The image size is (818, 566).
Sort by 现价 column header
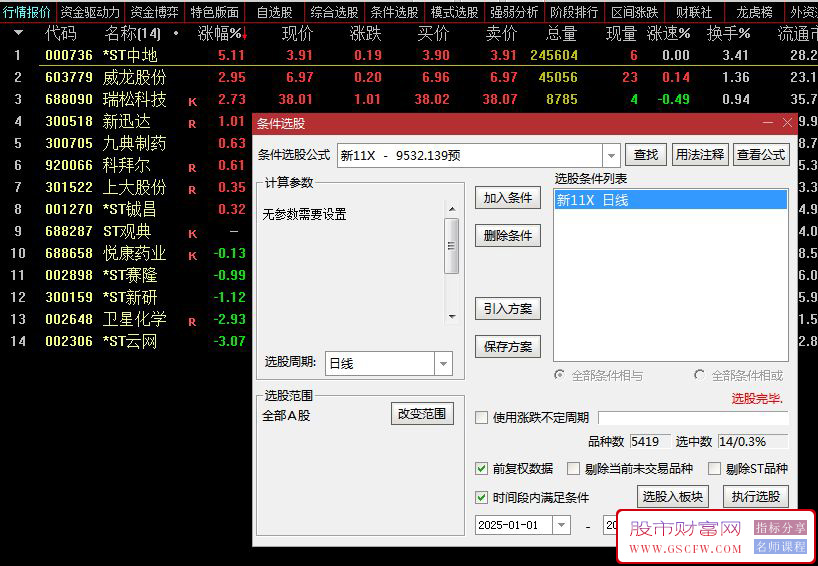(x=297, y=34)
